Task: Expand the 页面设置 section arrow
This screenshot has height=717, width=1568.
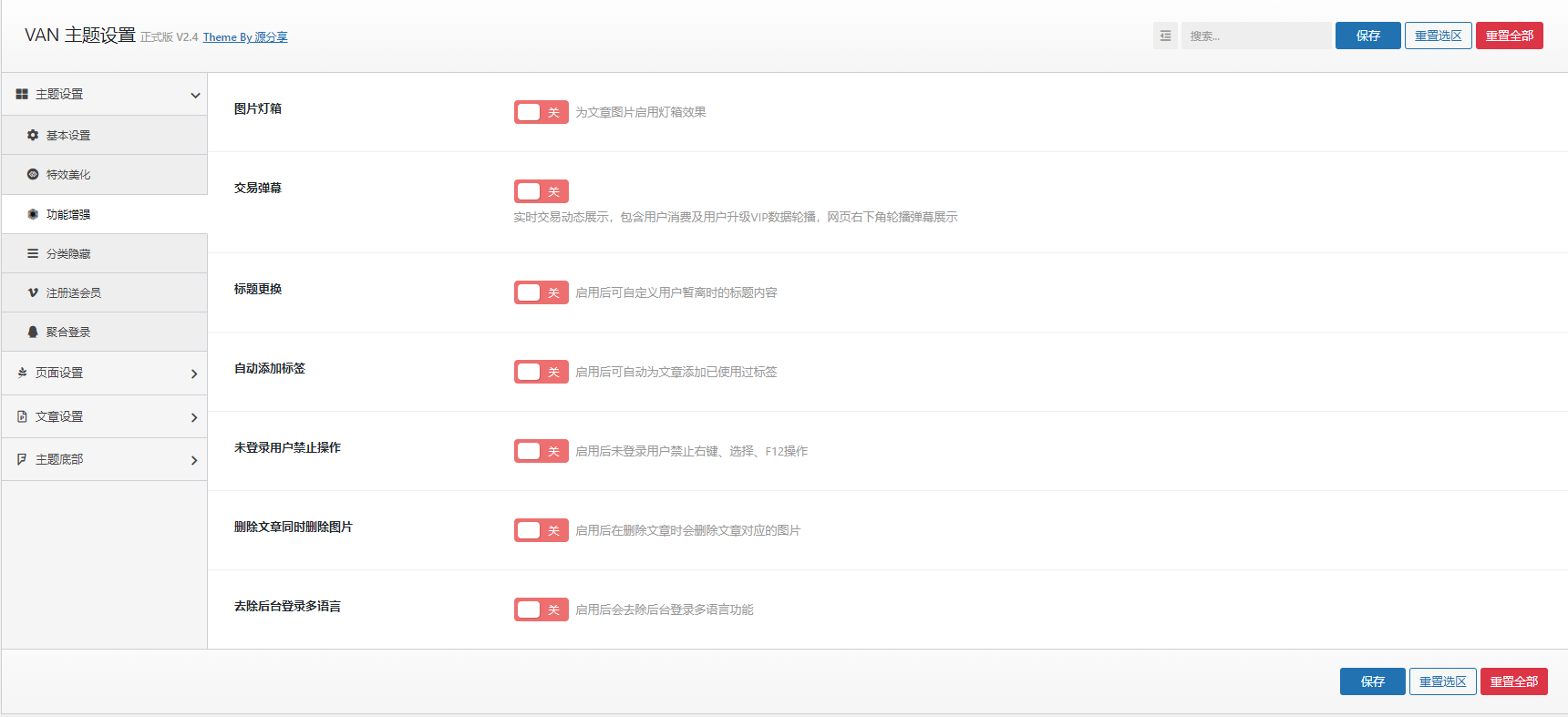Action: [x=194, y=374]
